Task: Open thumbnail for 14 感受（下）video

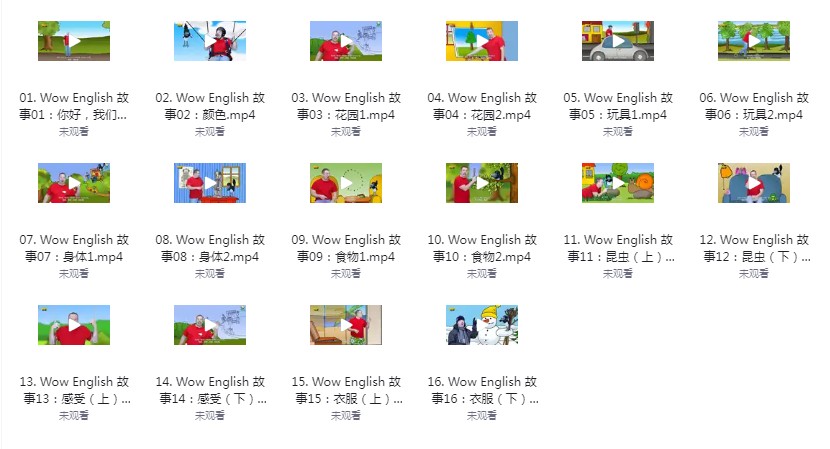Action: point(210,325)
